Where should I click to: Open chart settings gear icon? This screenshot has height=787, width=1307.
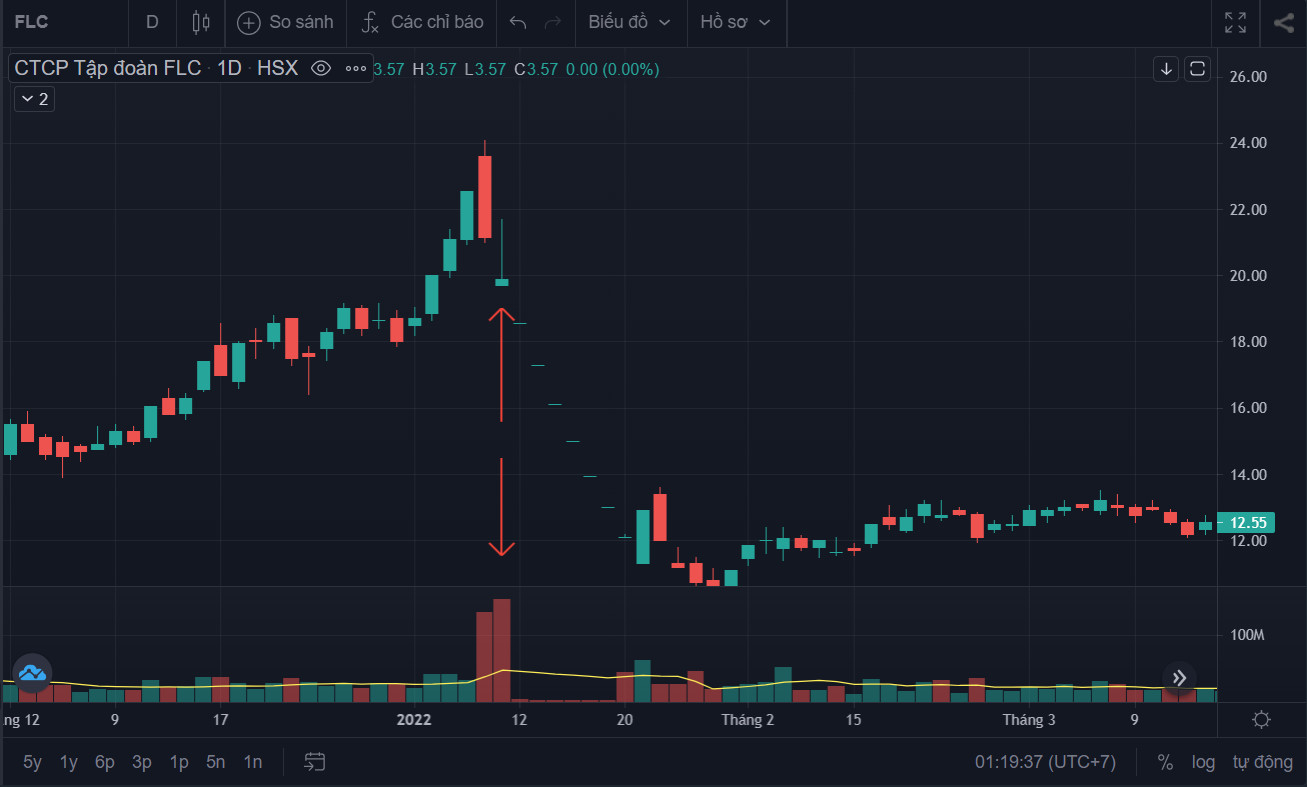(x=1261, y=719)
